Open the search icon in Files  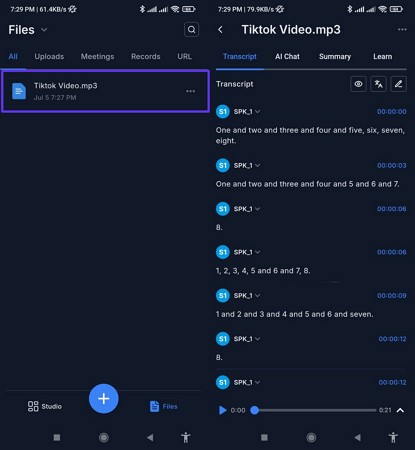(191, 30)
